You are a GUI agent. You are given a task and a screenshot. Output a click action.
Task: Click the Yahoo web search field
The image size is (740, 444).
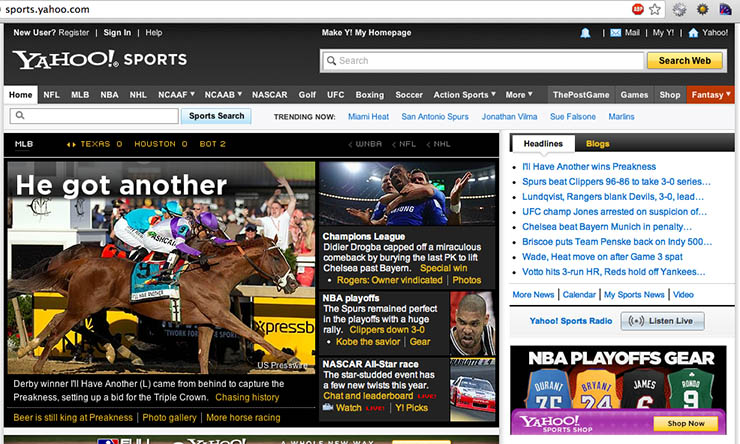[482, 60]
